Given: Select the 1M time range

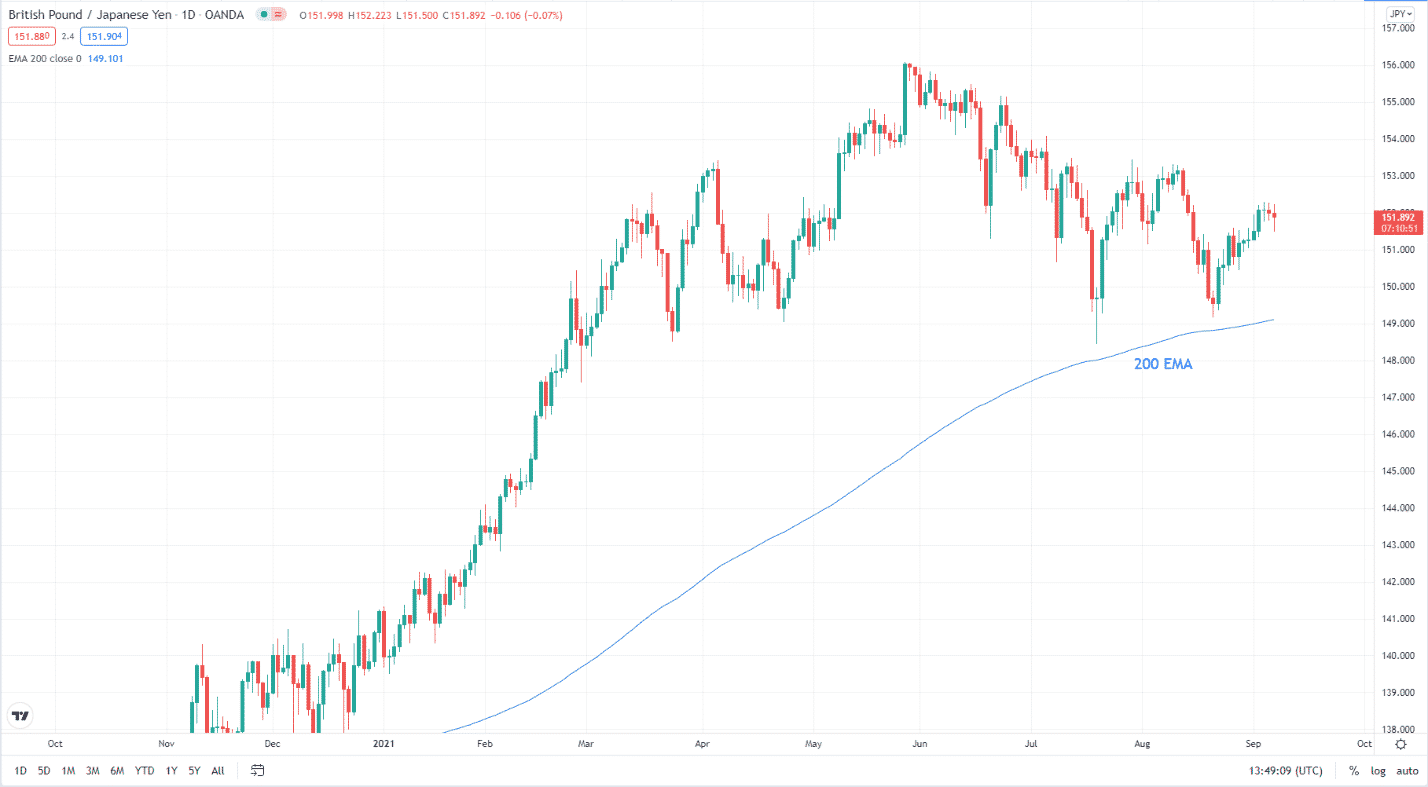Looking at the screenshot, I should coord(68,771).
